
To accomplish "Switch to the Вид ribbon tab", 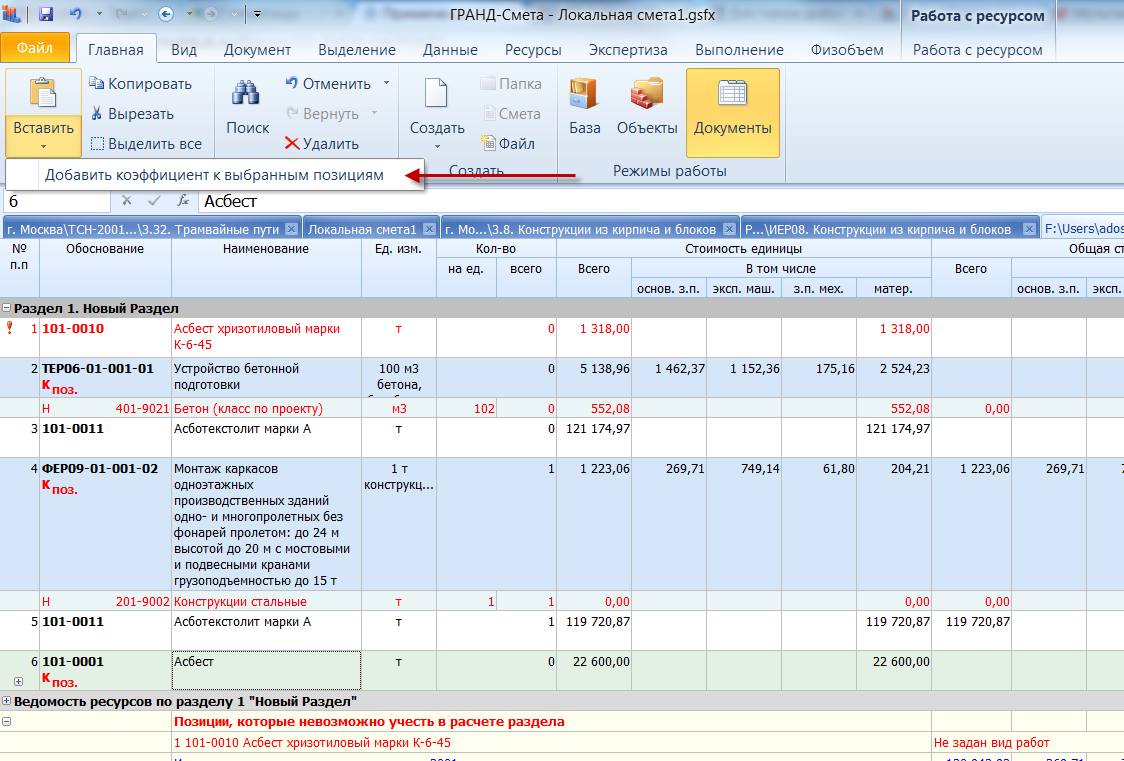I will click(x=184, y=50).
